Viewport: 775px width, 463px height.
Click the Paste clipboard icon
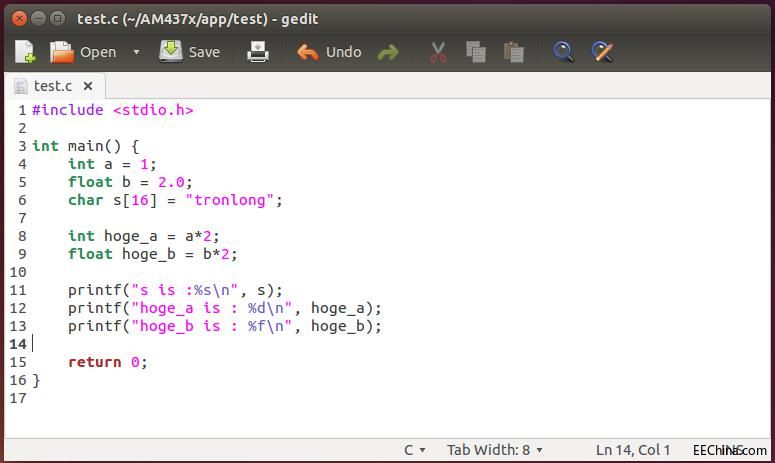click(514, 52)
